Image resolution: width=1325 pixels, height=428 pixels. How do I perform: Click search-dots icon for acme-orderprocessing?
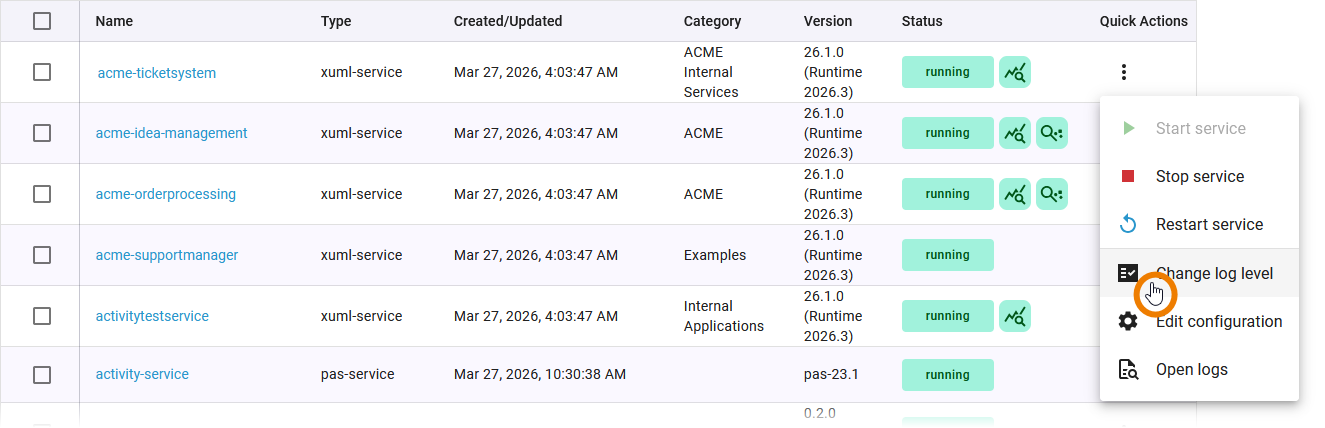pos(1052,194)
